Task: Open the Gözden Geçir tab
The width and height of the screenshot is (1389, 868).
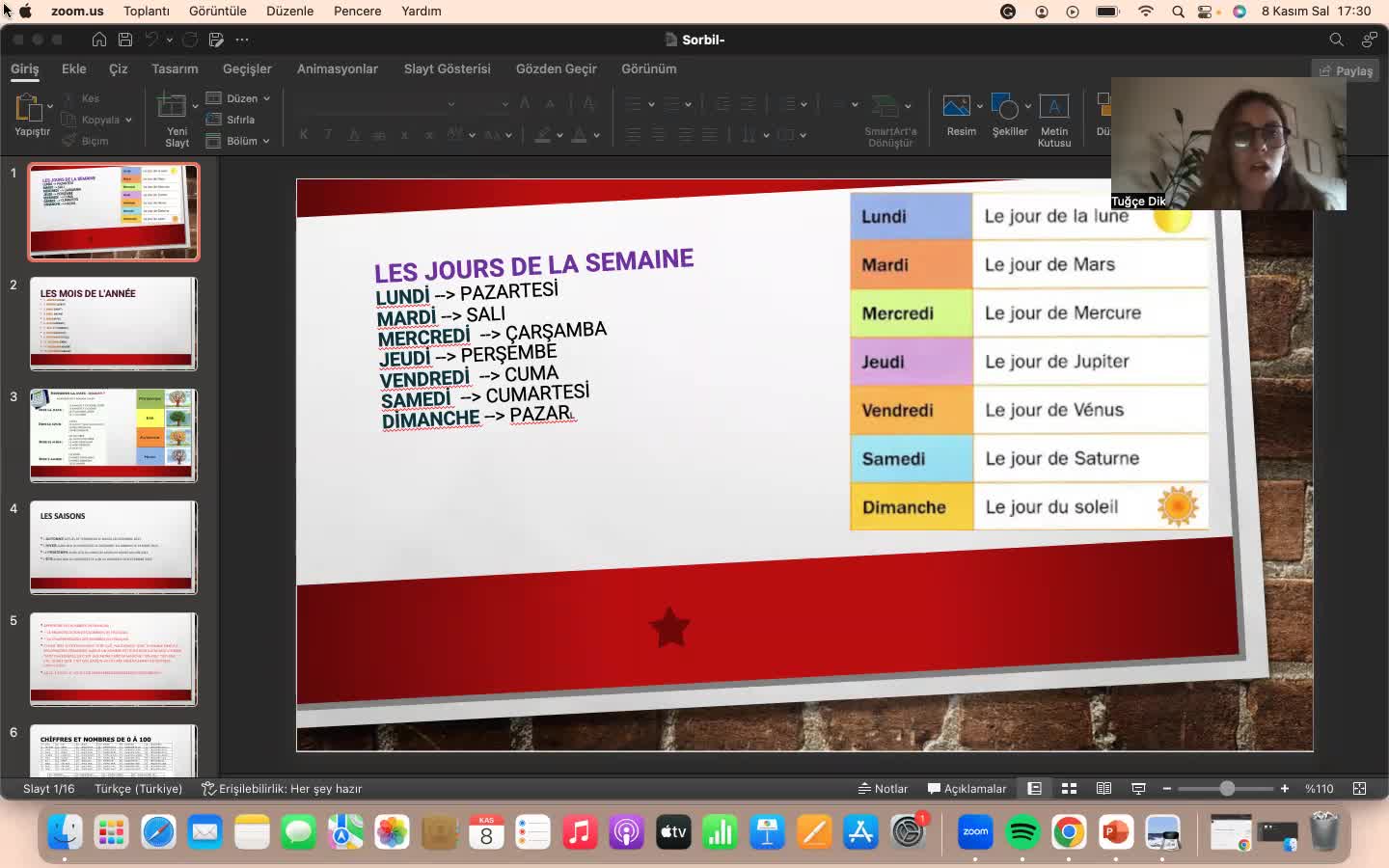Action: point(557,68)
